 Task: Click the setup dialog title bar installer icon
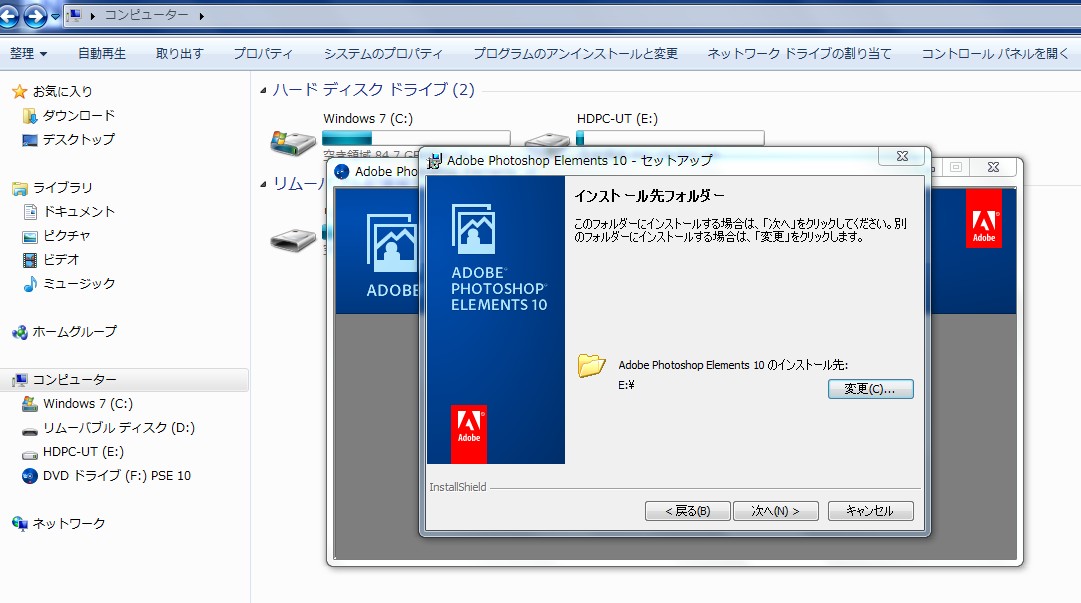tap(434, 161)
